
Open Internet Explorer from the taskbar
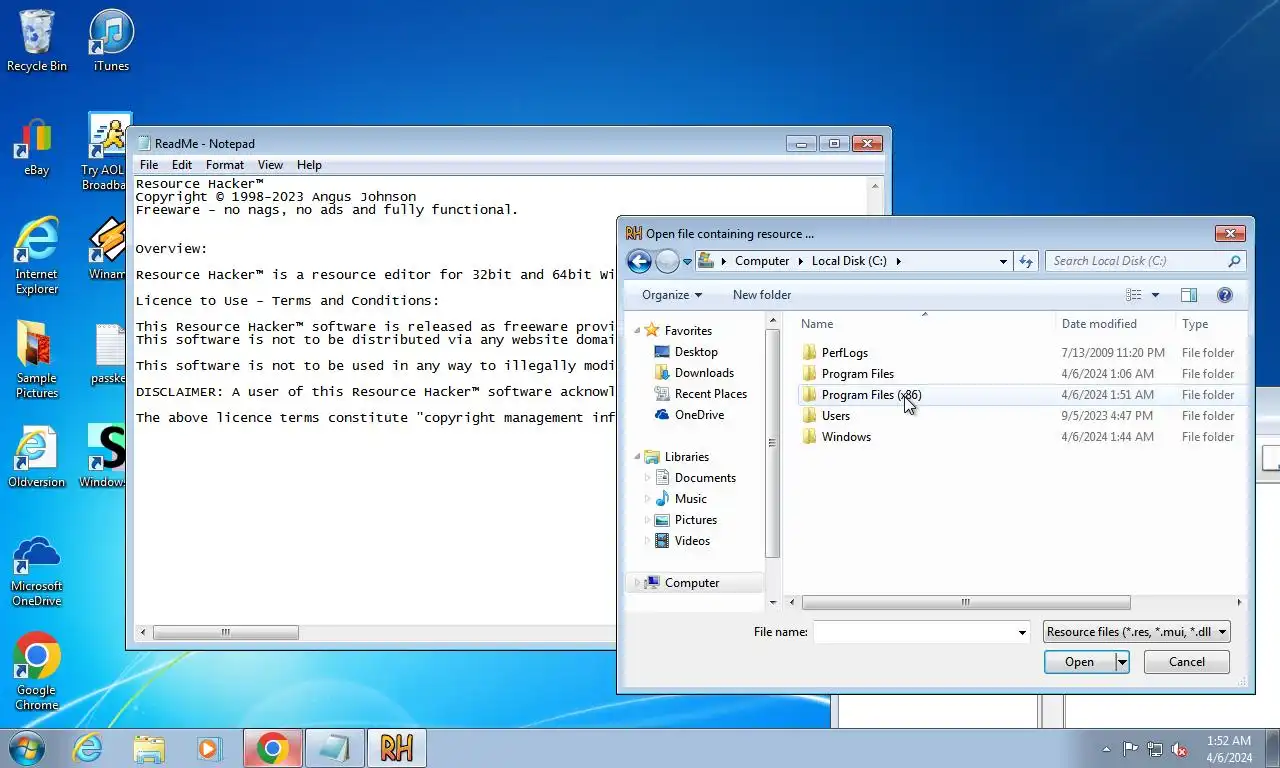pyautogui.click(x=88, y=748)
